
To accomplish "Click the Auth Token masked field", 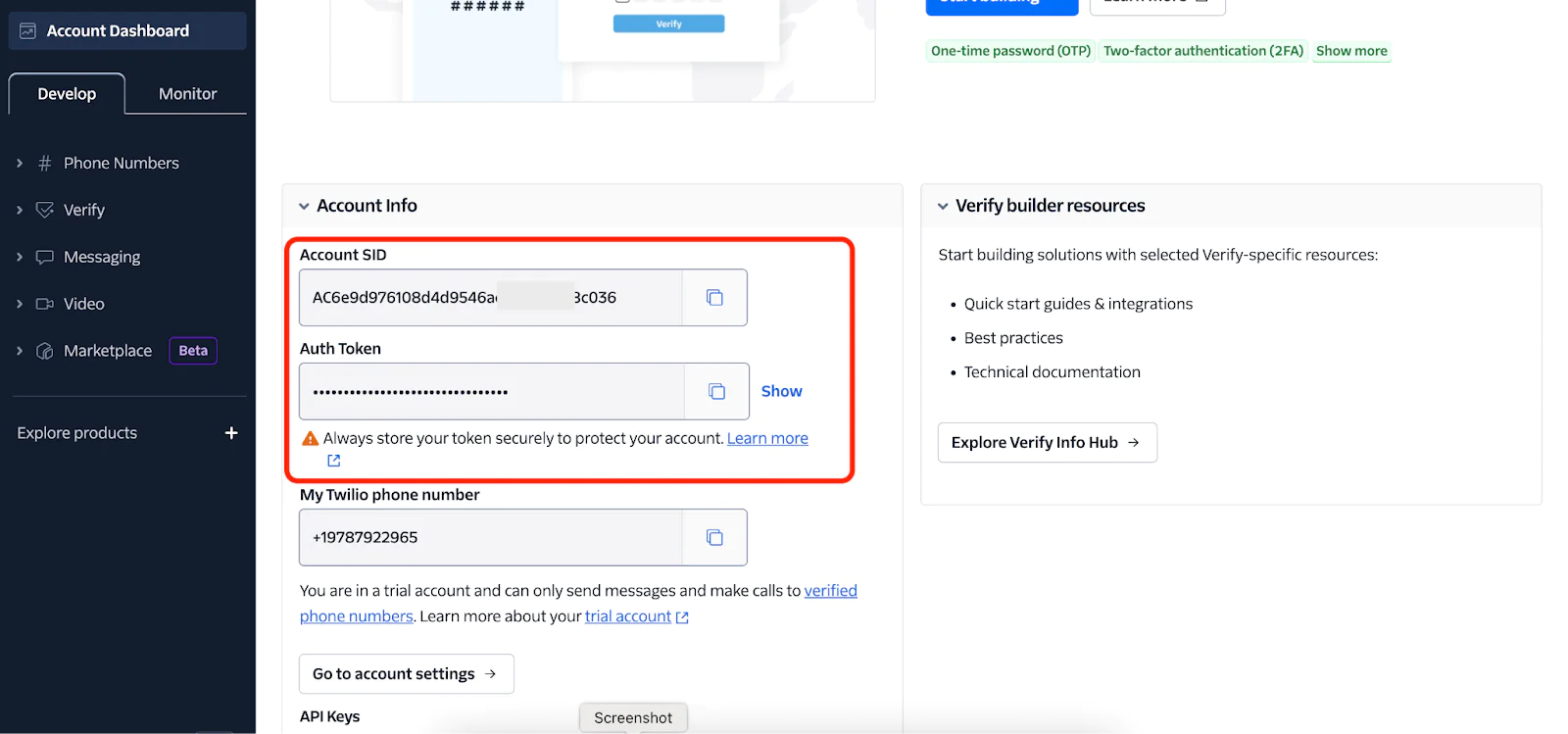I will pos(492,392).
